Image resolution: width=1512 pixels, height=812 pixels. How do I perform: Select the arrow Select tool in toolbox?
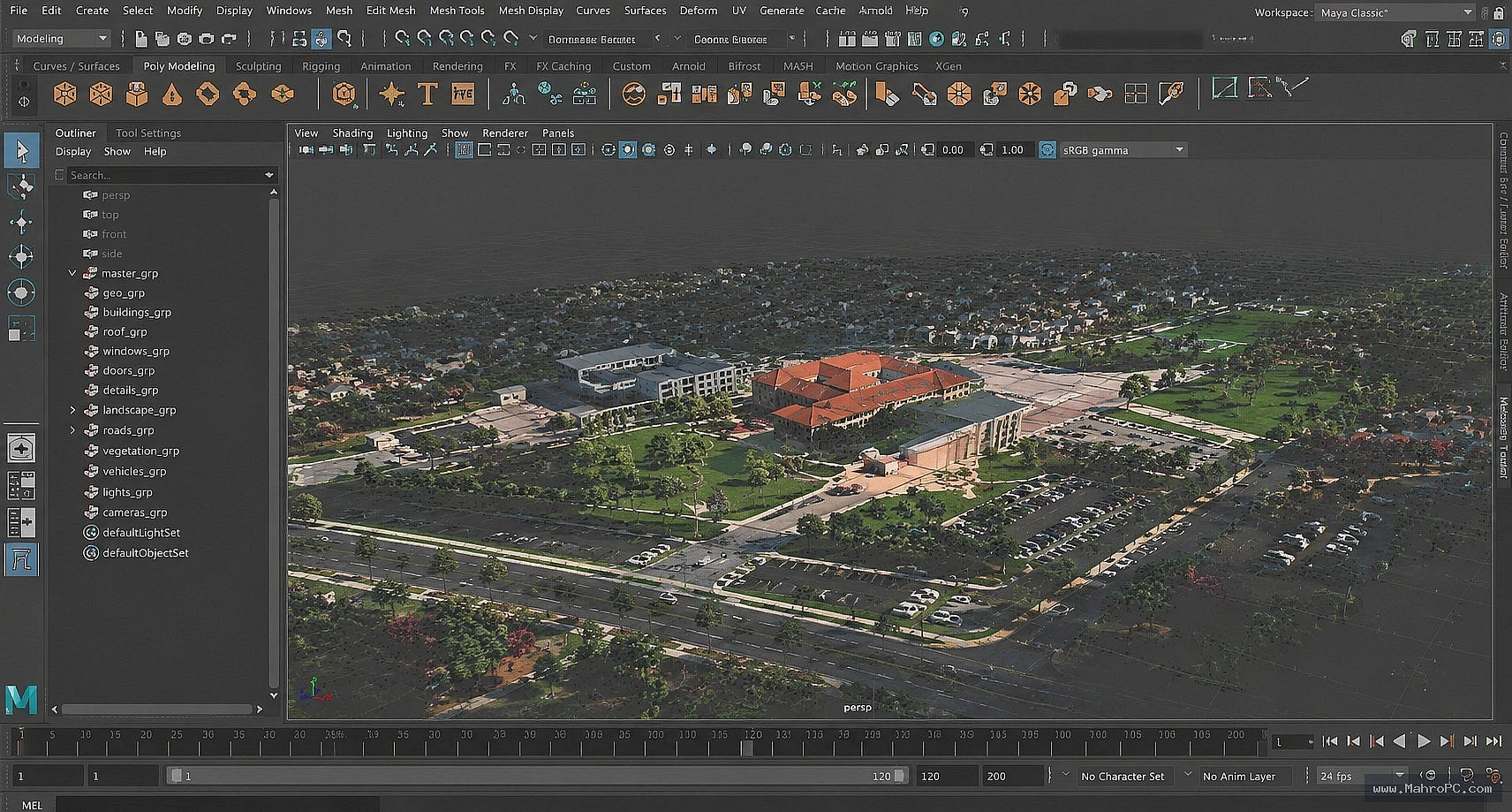pos(21,150)
